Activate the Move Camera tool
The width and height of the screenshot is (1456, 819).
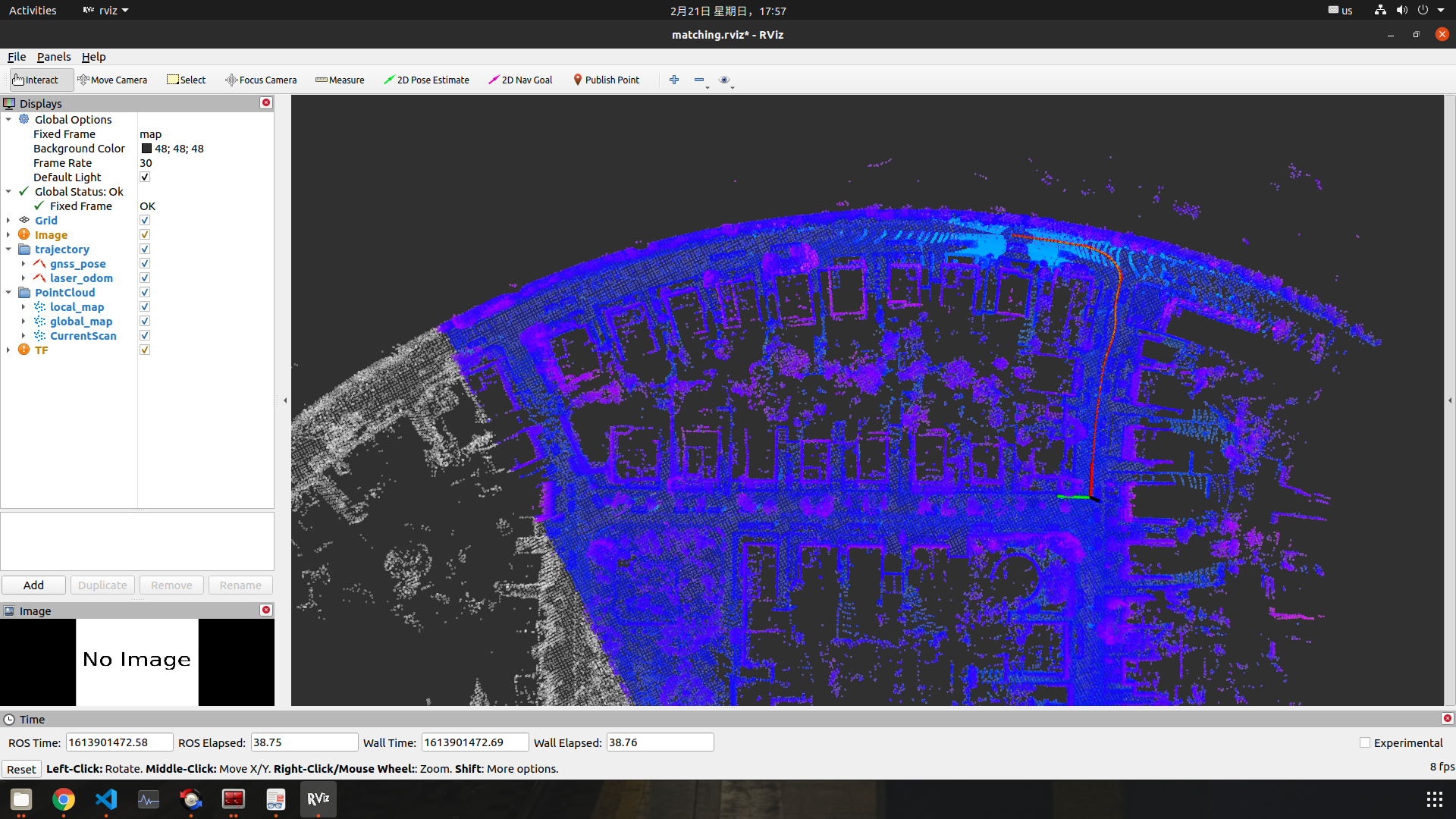point(112,80)
